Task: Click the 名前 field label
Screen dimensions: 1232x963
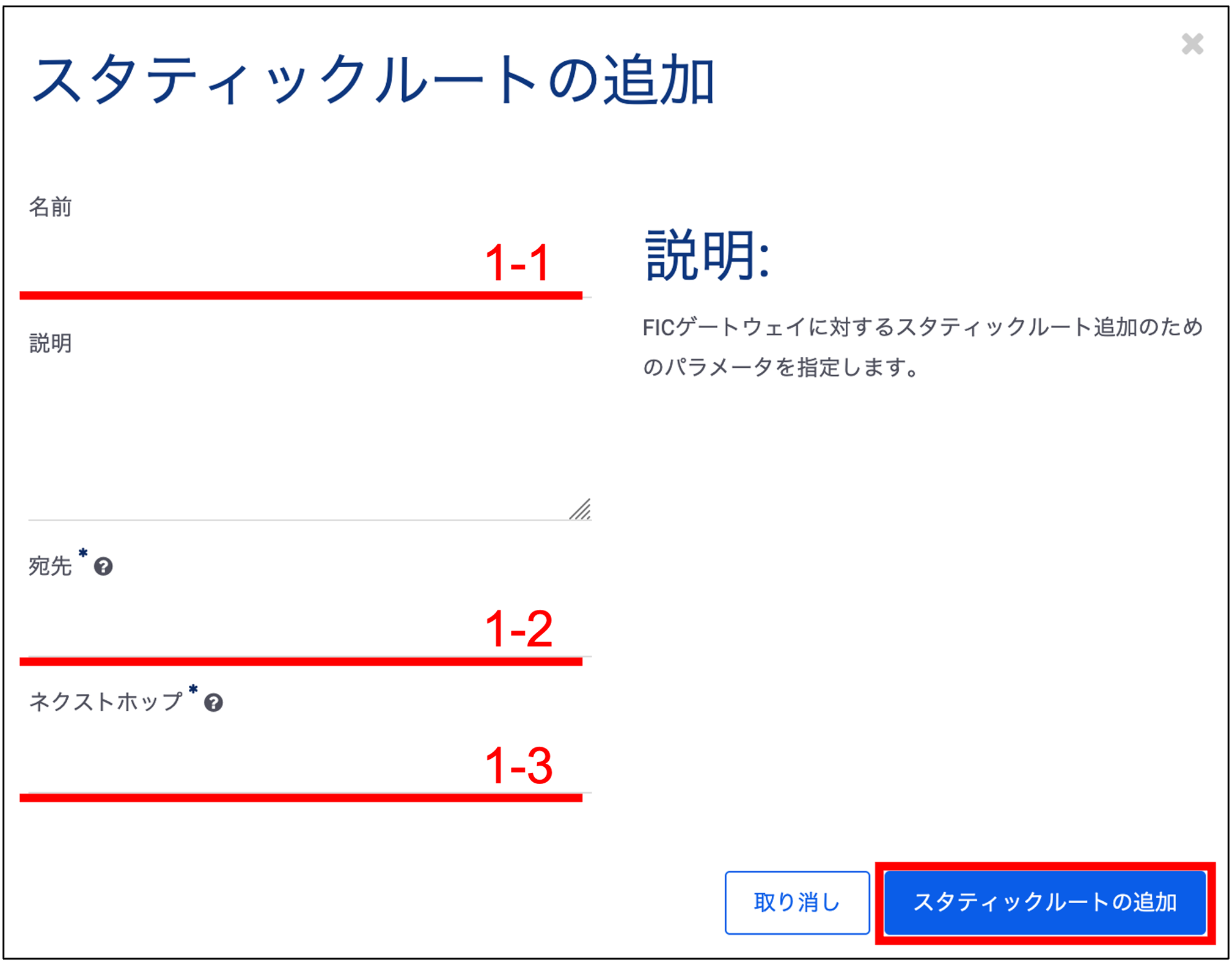Action: [x=50, y=207]
